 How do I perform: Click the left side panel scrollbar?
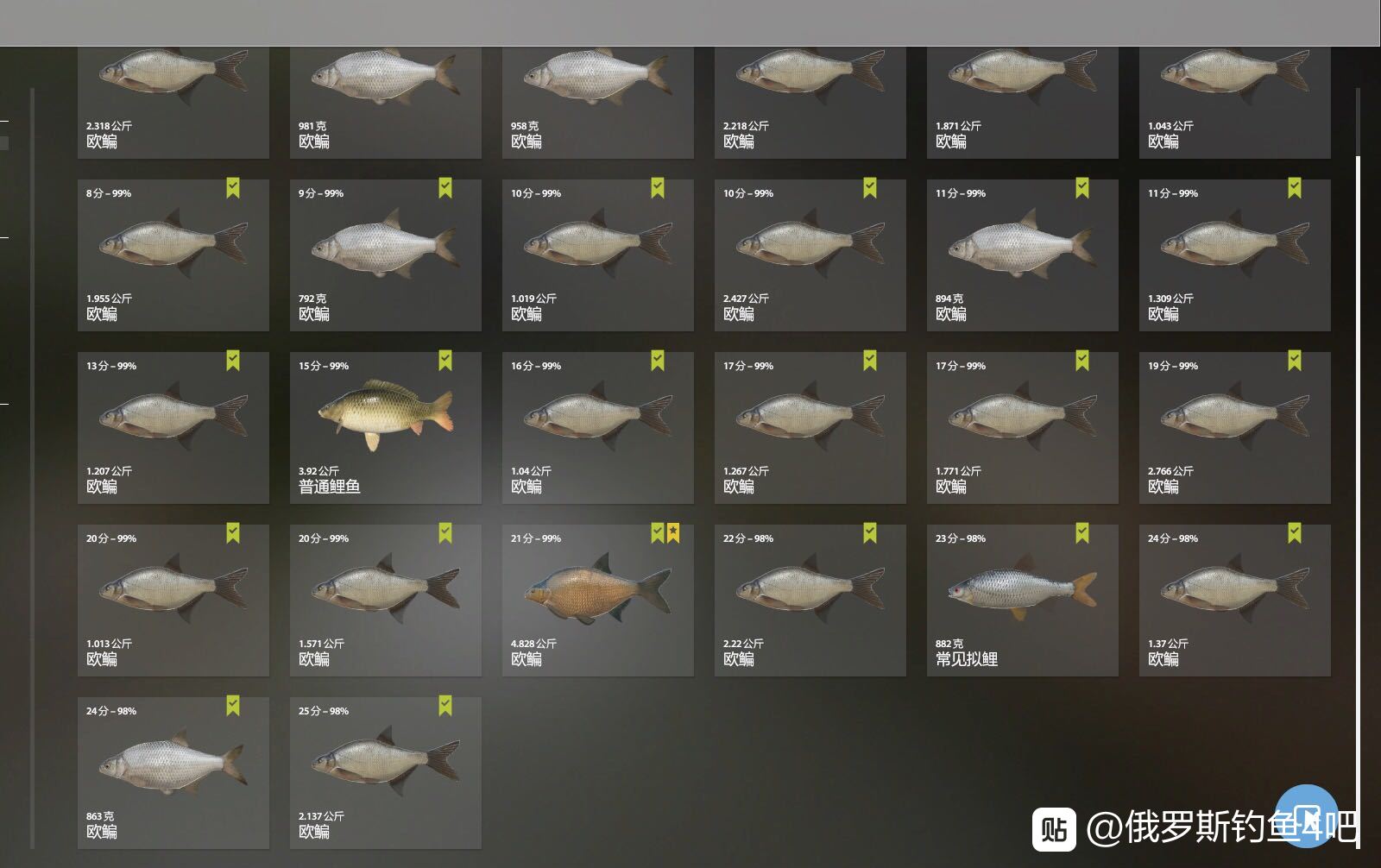33,466
